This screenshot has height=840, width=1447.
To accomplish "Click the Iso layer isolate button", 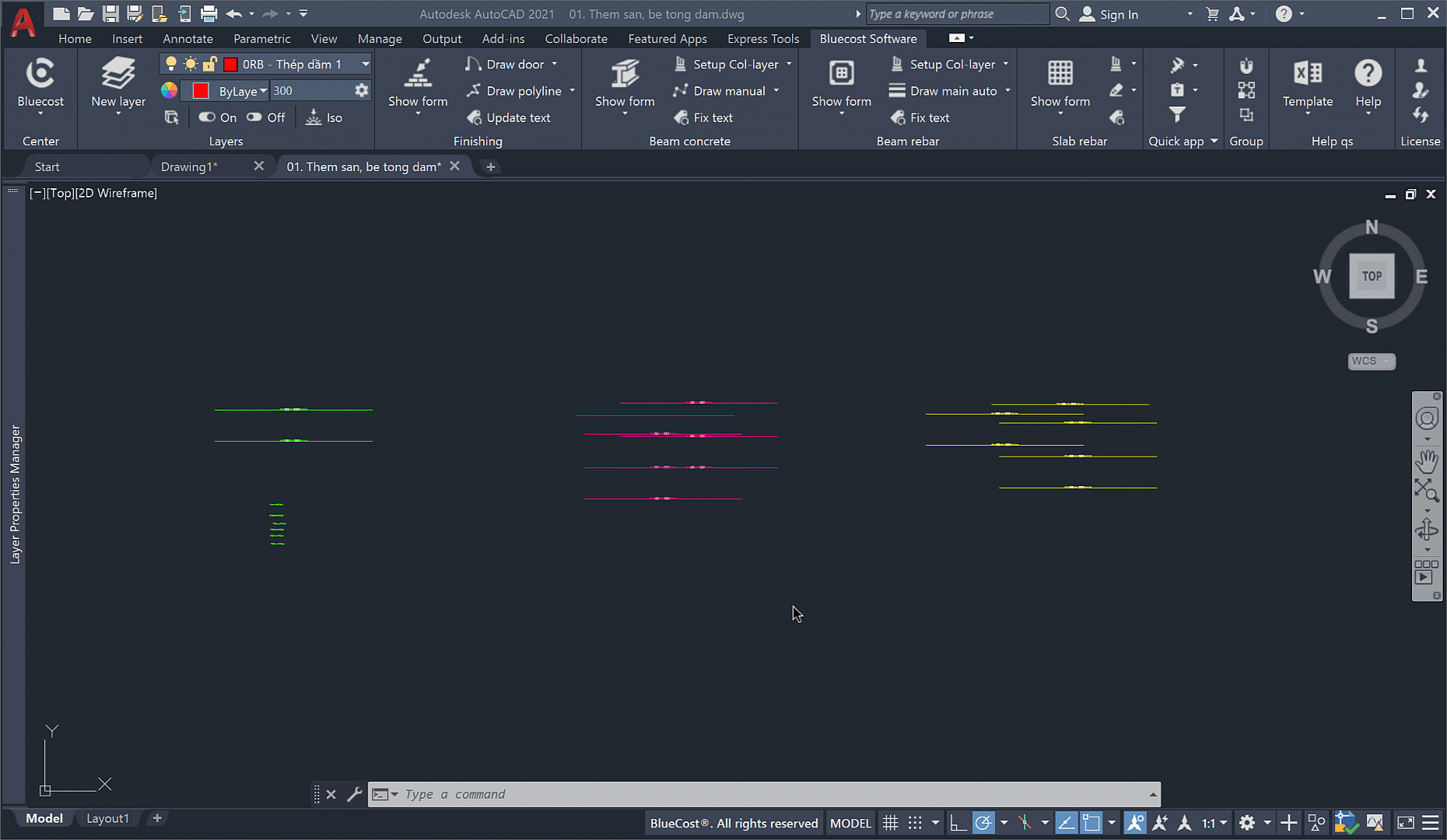I will (324, 117).
